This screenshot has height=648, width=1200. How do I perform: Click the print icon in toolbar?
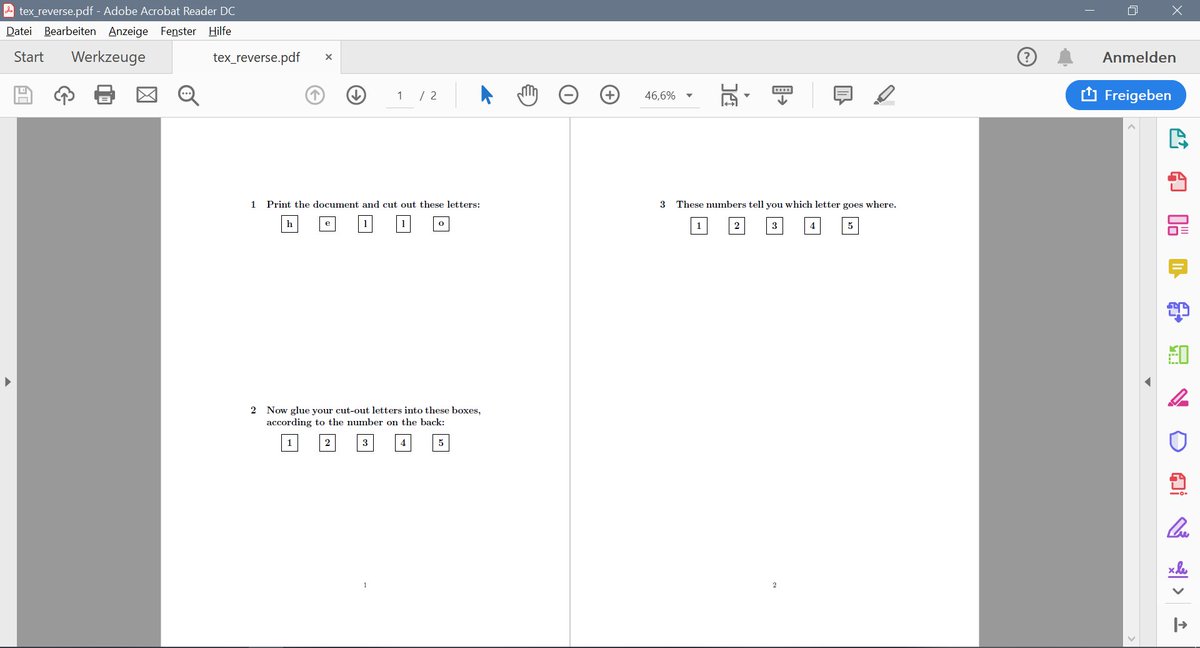pyautogui.click(x=104, y=95)
